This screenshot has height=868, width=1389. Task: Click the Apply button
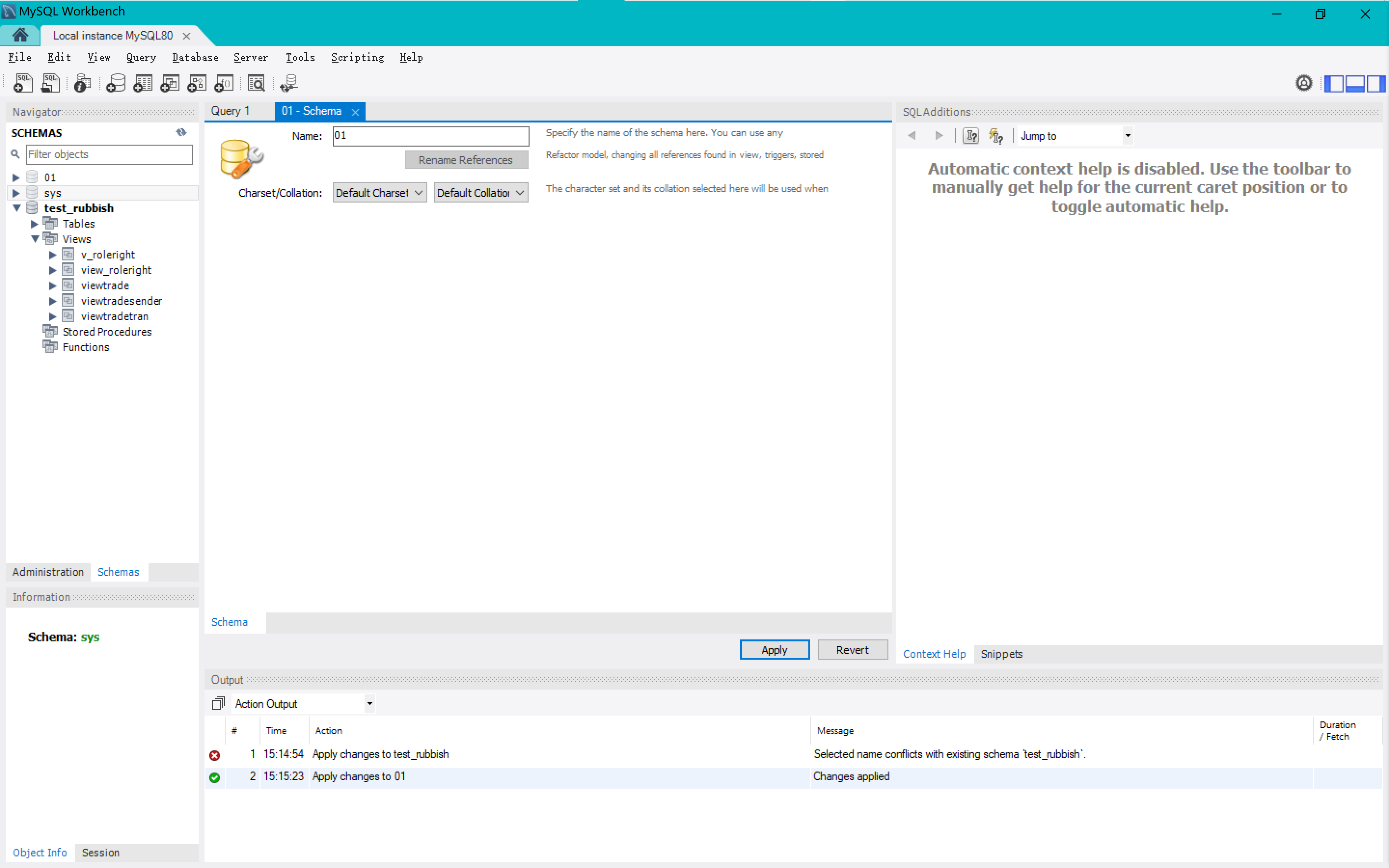coord(774,649)
